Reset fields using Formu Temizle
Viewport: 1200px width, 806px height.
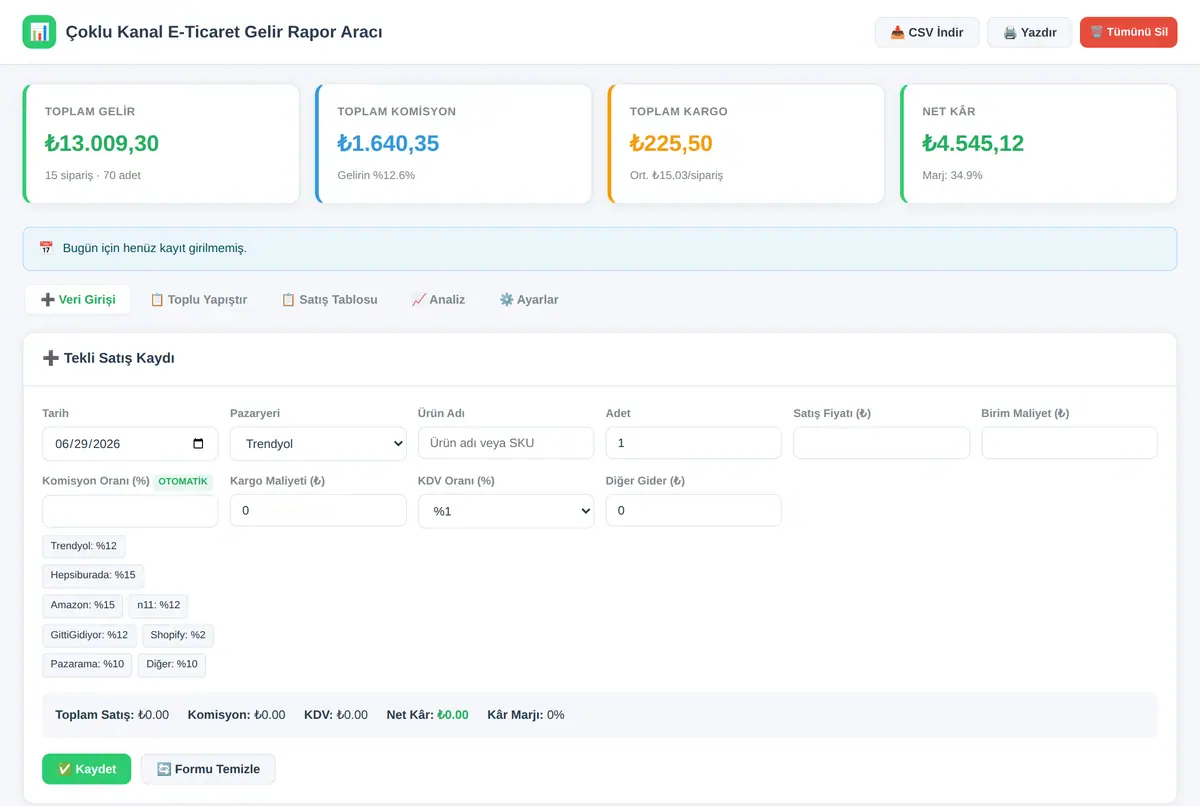(208, 769)
